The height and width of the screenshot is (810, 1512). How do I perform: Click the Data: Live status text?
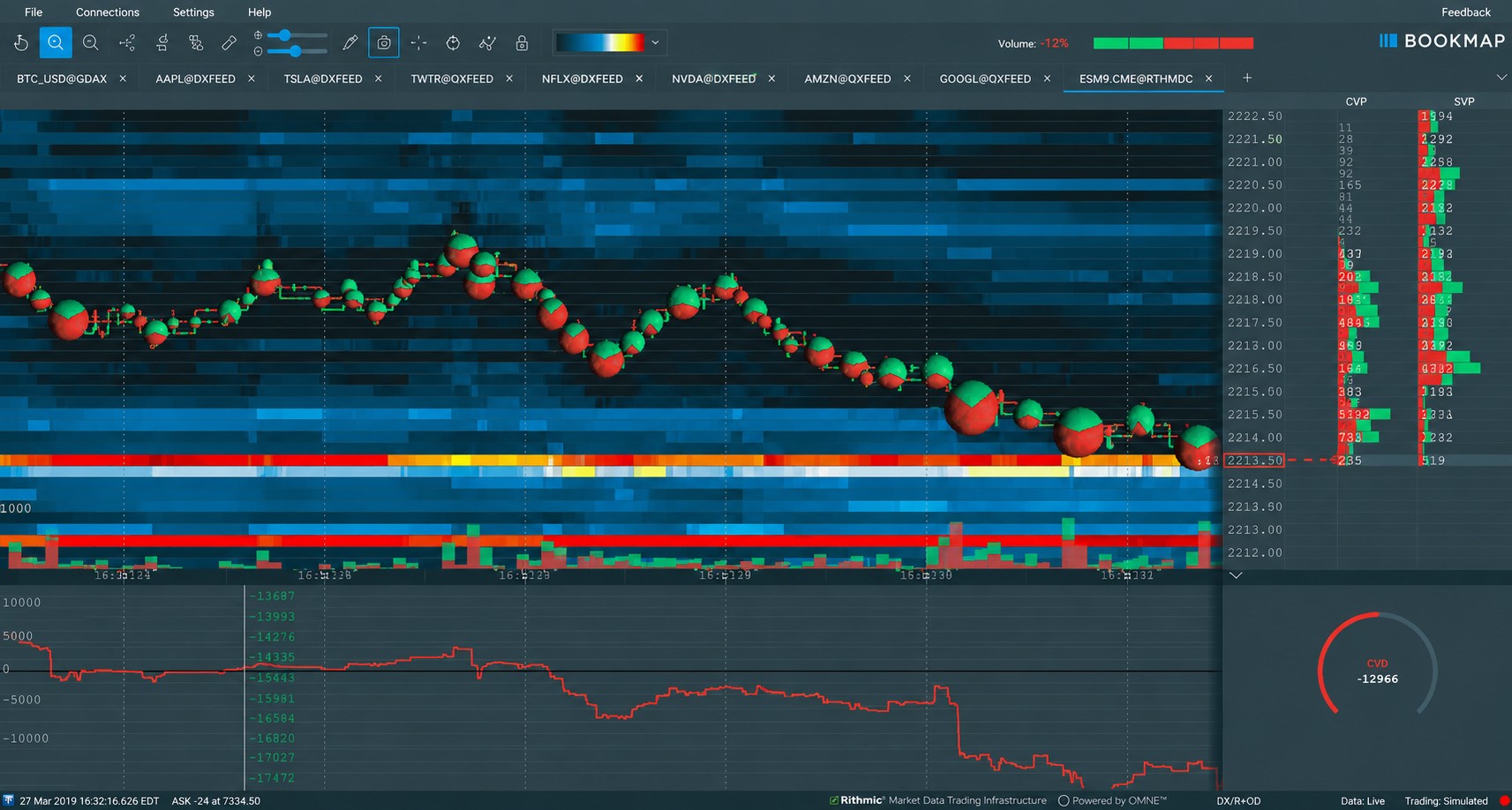click(x=1363, y=801)
